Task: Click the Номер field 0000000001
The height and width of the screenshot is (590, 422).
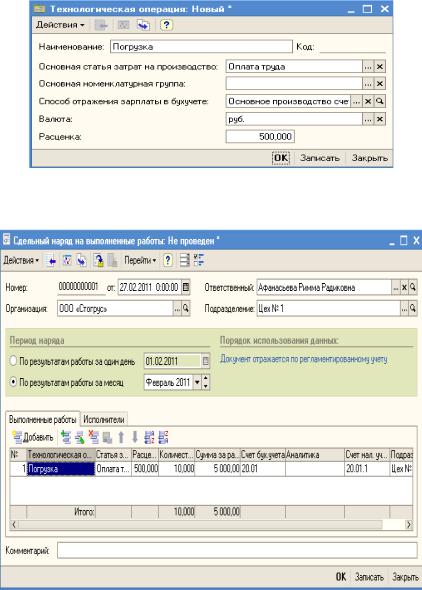Action: (x=81, y=287)
